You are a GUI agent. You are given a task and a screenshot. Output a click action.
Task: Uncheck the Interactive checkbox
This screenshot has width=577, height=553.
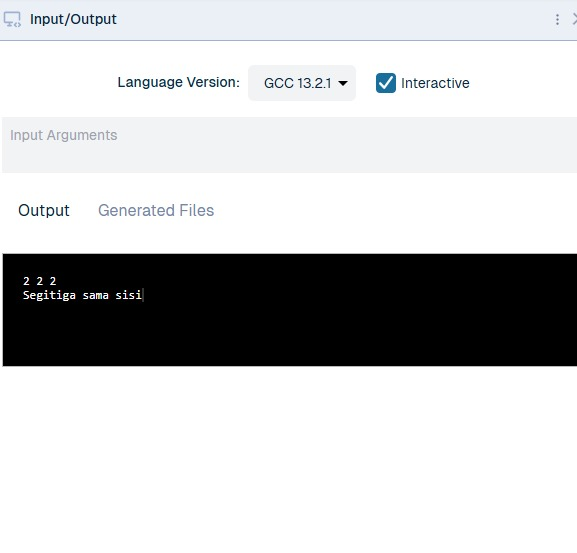click(386, 83)
